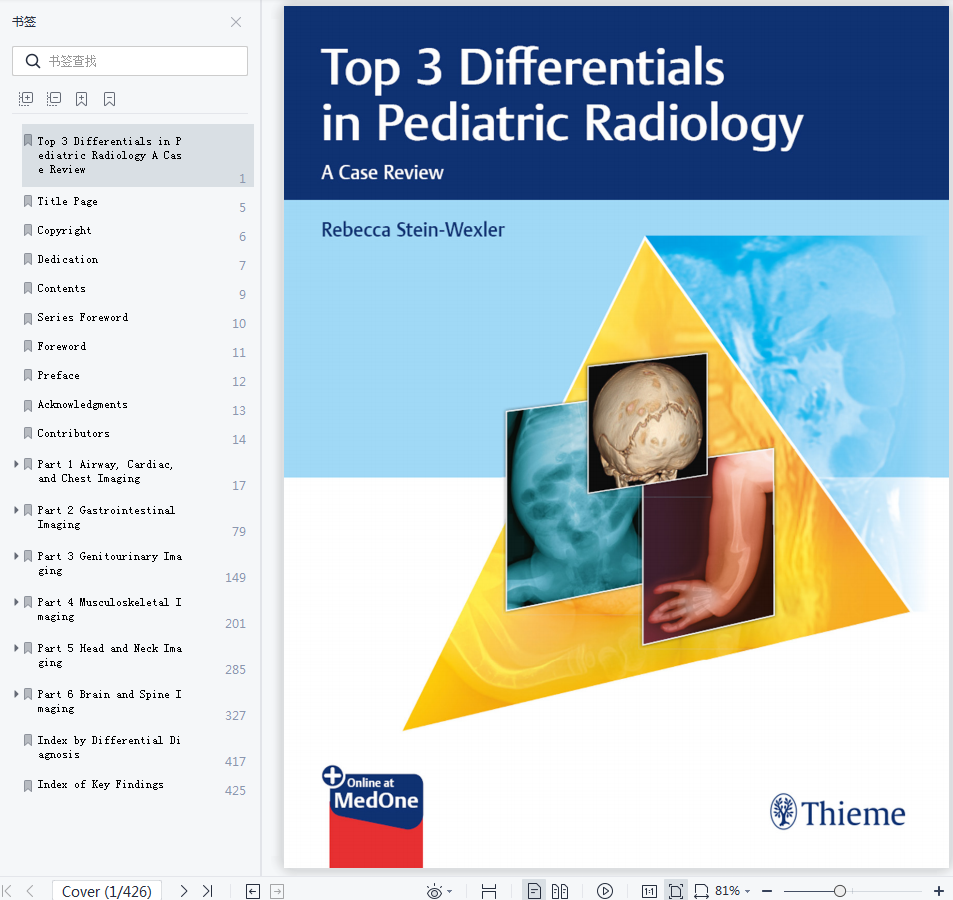The height and width of the screenshot is (900, 953).
Task: Click page number 149 for Part 3
Action: click(x=235, y=577)
